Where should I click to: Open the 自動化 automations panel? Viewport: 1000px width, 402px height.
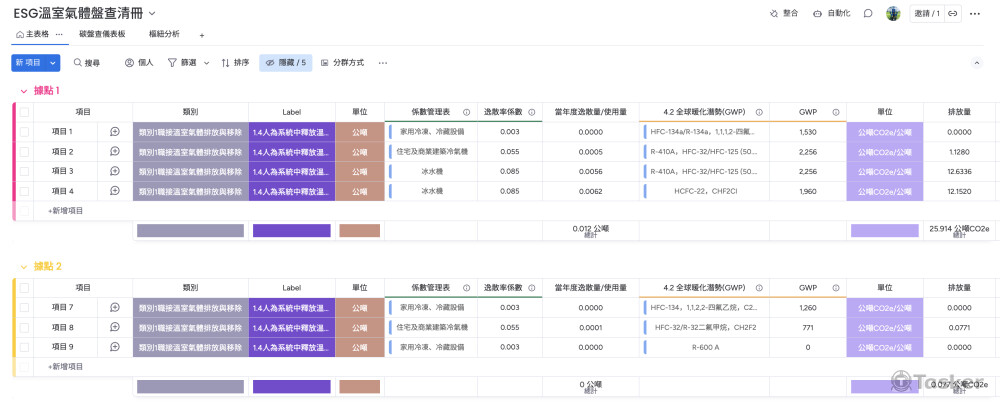818,14
